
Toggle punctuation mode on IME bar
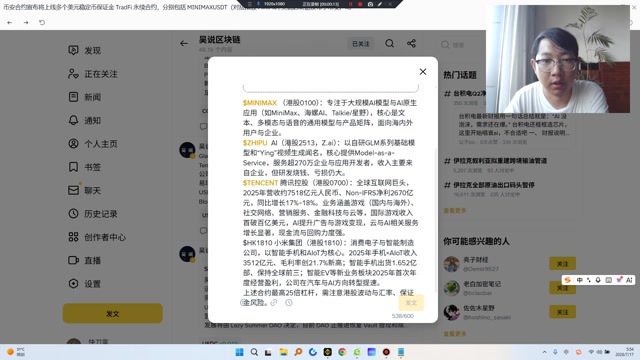589,280
